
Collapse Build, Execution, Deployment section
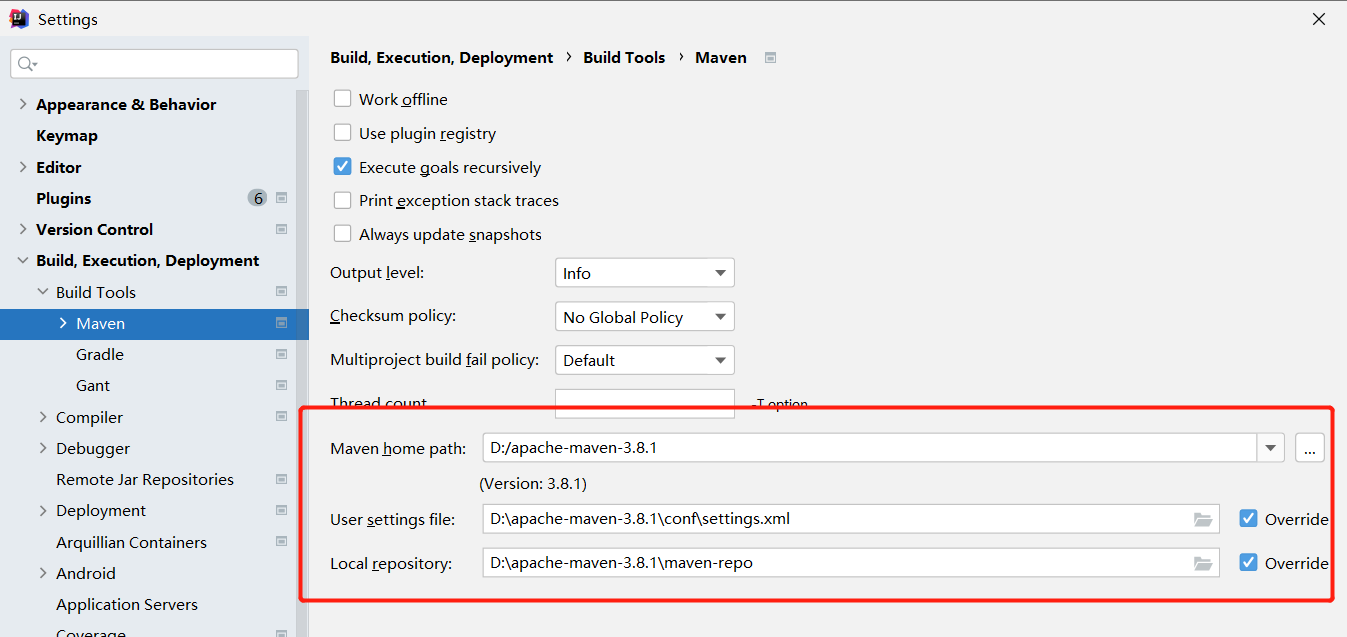(x=22, y=260)
